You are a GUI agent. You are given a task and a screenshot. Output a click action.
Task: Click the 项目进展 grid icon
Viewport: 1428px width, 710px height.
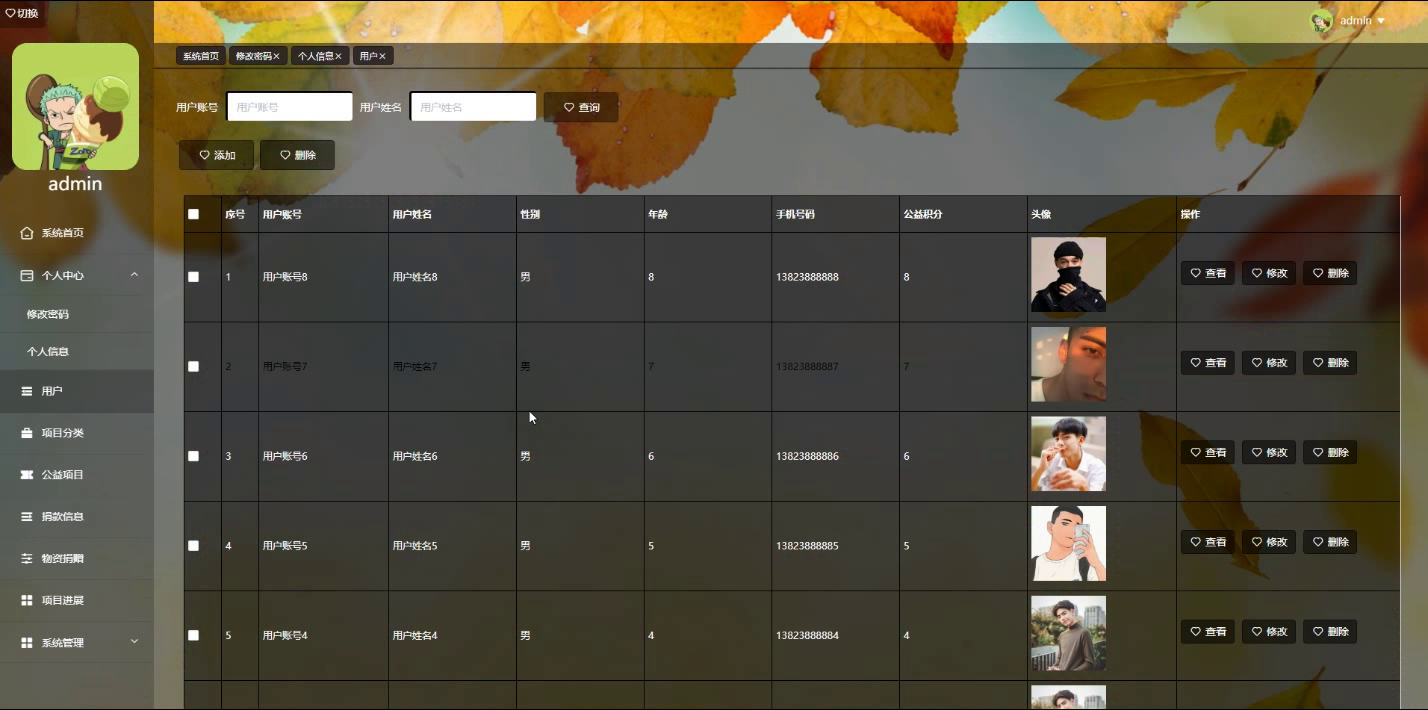tap(27, 600)
